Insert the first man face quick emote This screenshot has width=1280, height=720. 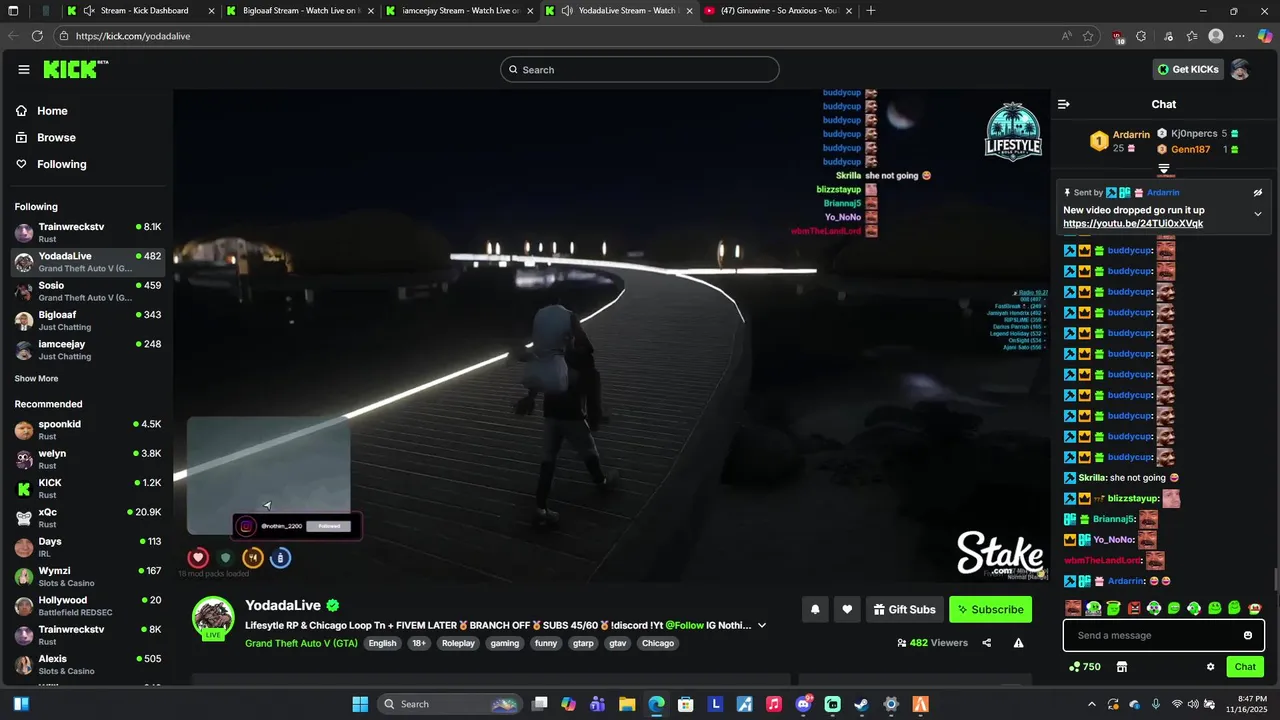click(1073, 608)
